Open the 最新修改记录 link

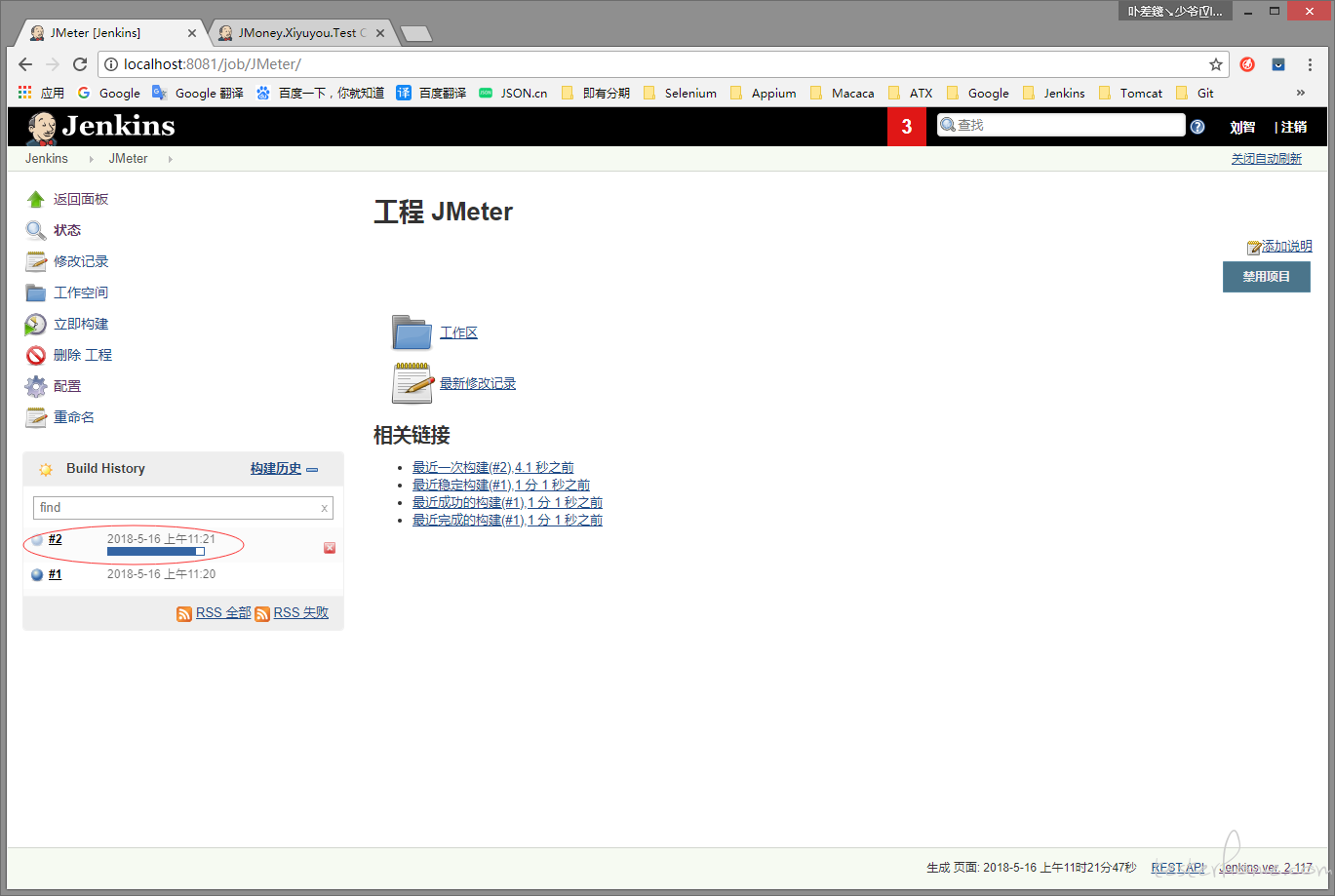click(x=478, y=384)
